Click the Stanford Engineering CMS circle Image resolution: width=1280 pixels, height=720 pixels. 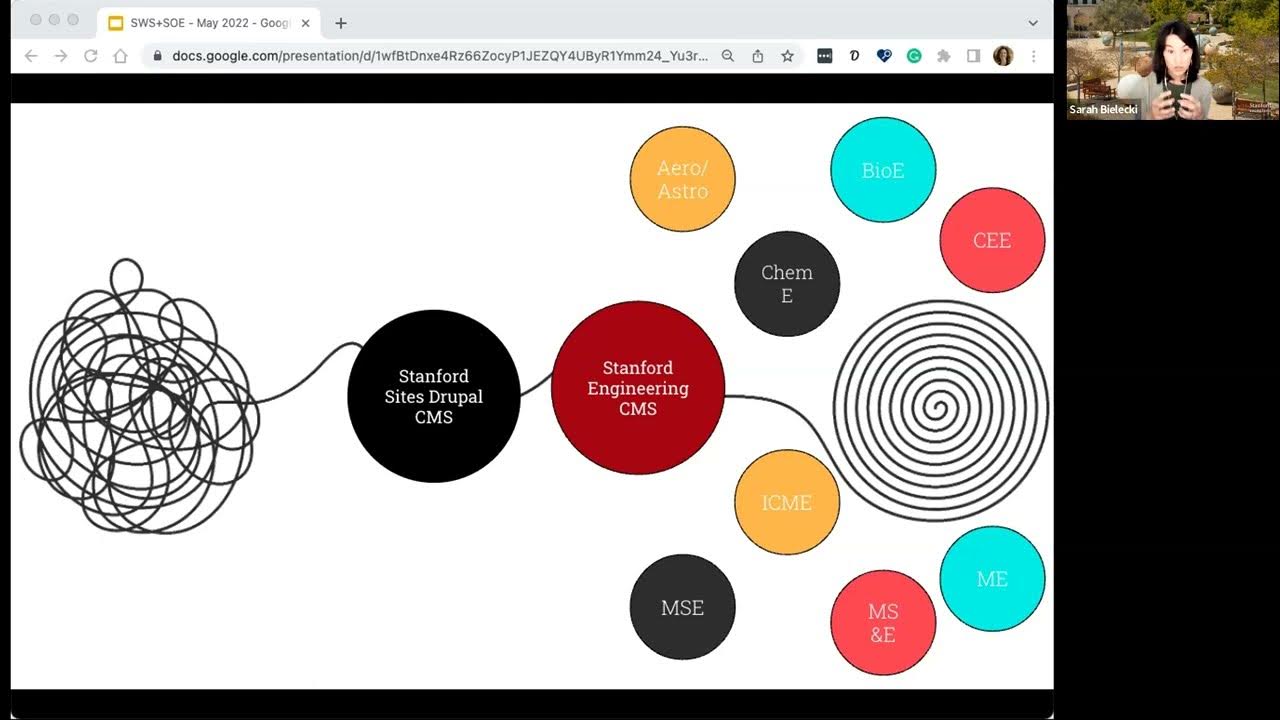click(x=638, y=388)
